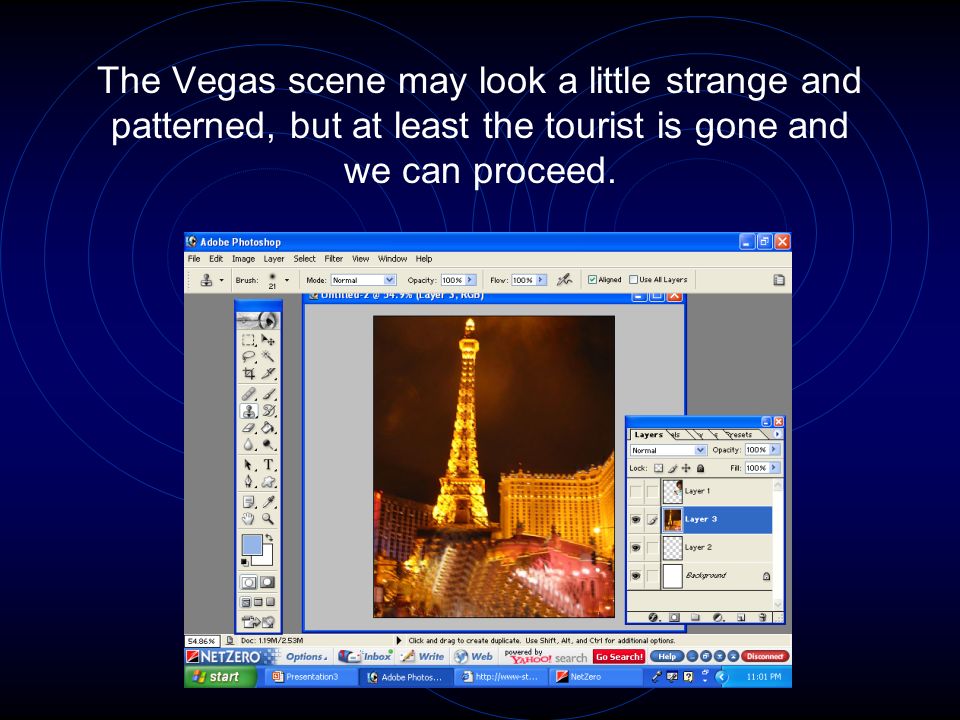Choose the Dodge tool
The image size is (960, 720).
(268, 444)
